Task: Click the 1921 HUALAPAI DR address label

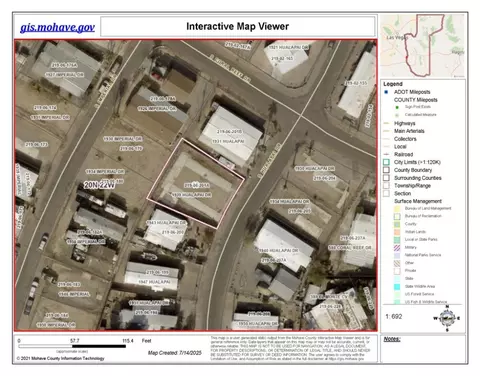Action: click(x=288, y=48)
